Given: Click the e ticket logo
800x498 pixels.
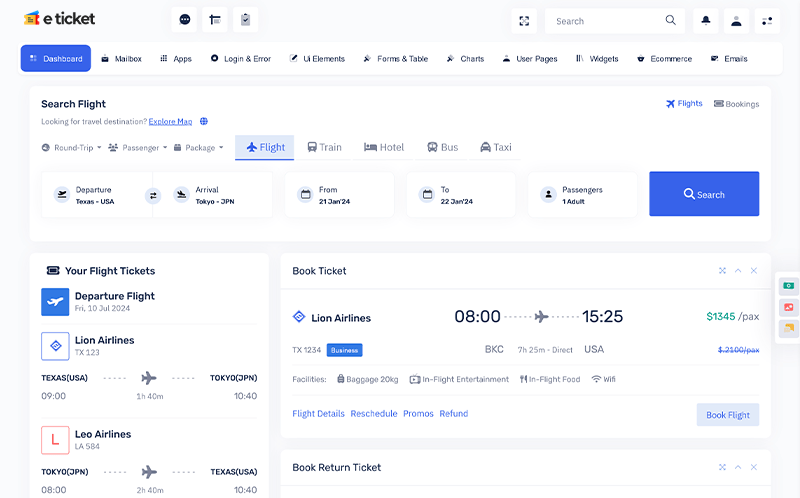Looking at the screenshot, I should [59, 19].
